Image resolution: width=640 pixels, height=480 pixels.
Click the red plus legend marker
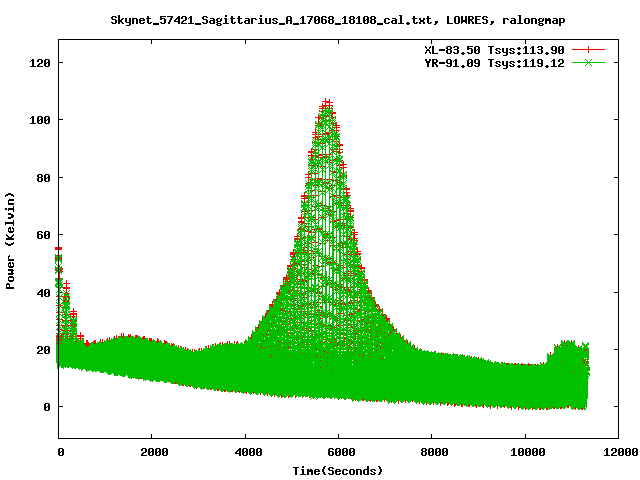click(588, 50)
